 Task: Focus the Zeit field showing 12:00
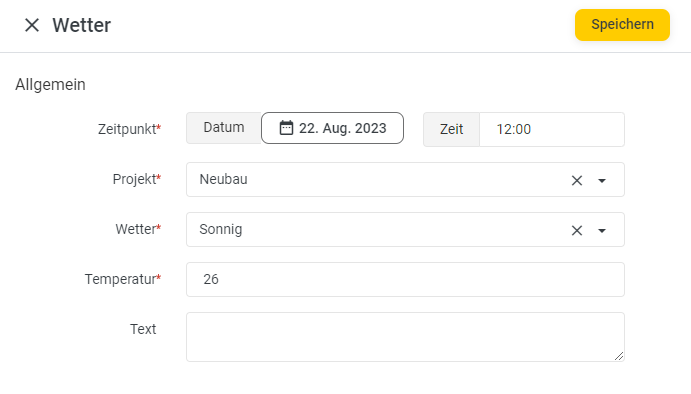(552, 129)
